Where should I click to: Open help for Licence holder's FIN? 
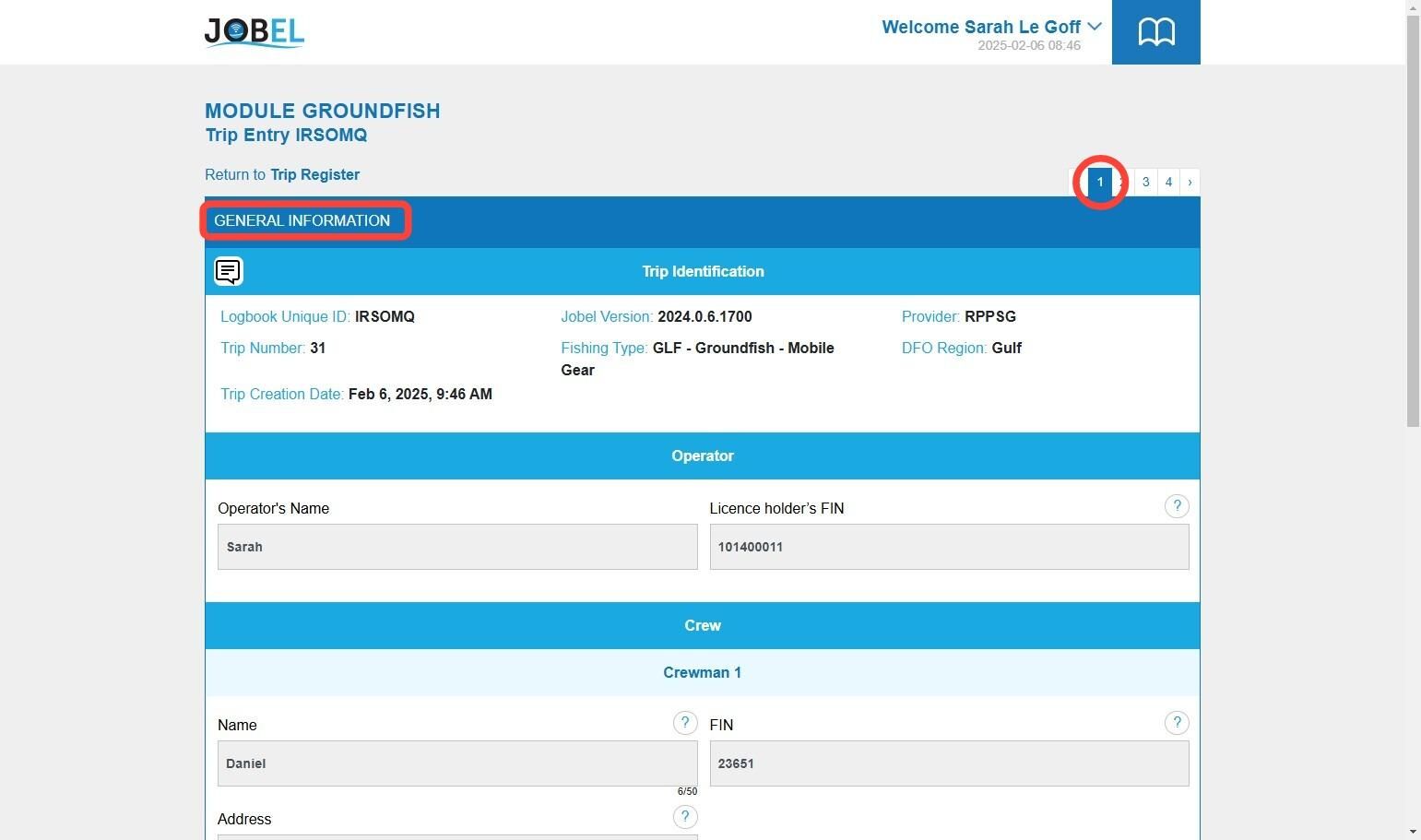(1177, 506)
